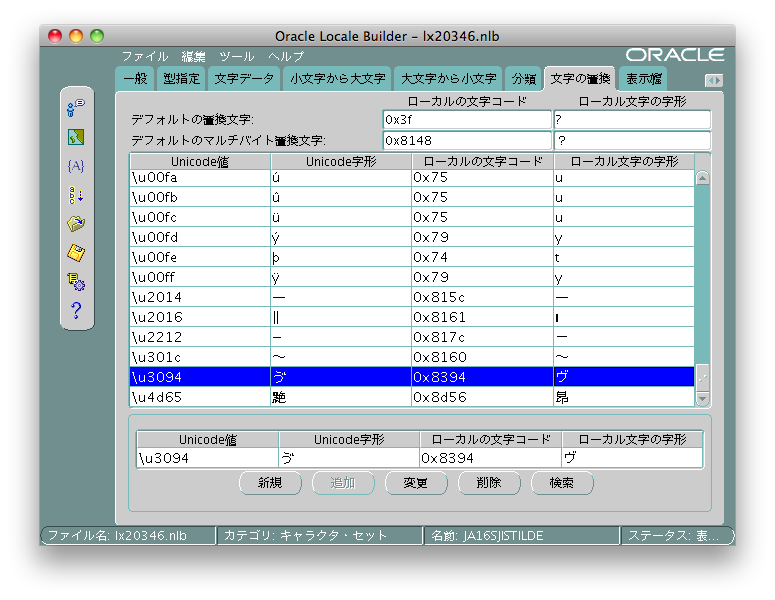Select the \u00fb row
Screen dimensions: 775x600
[412, 198]
